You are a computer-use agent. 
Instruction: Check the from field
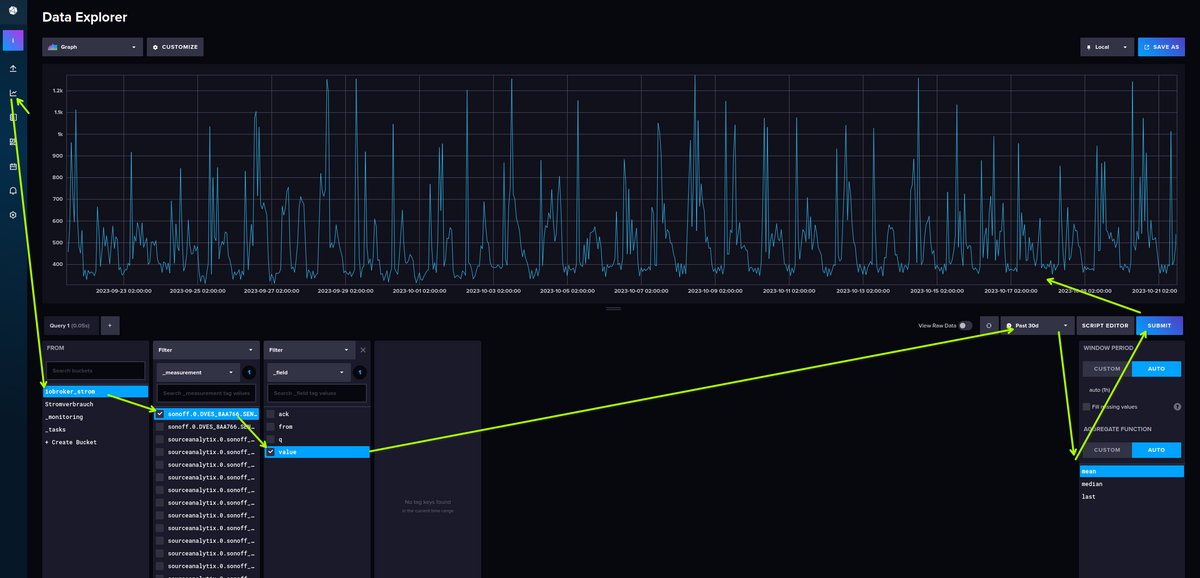pyautogui.click(x=271, y=426)
